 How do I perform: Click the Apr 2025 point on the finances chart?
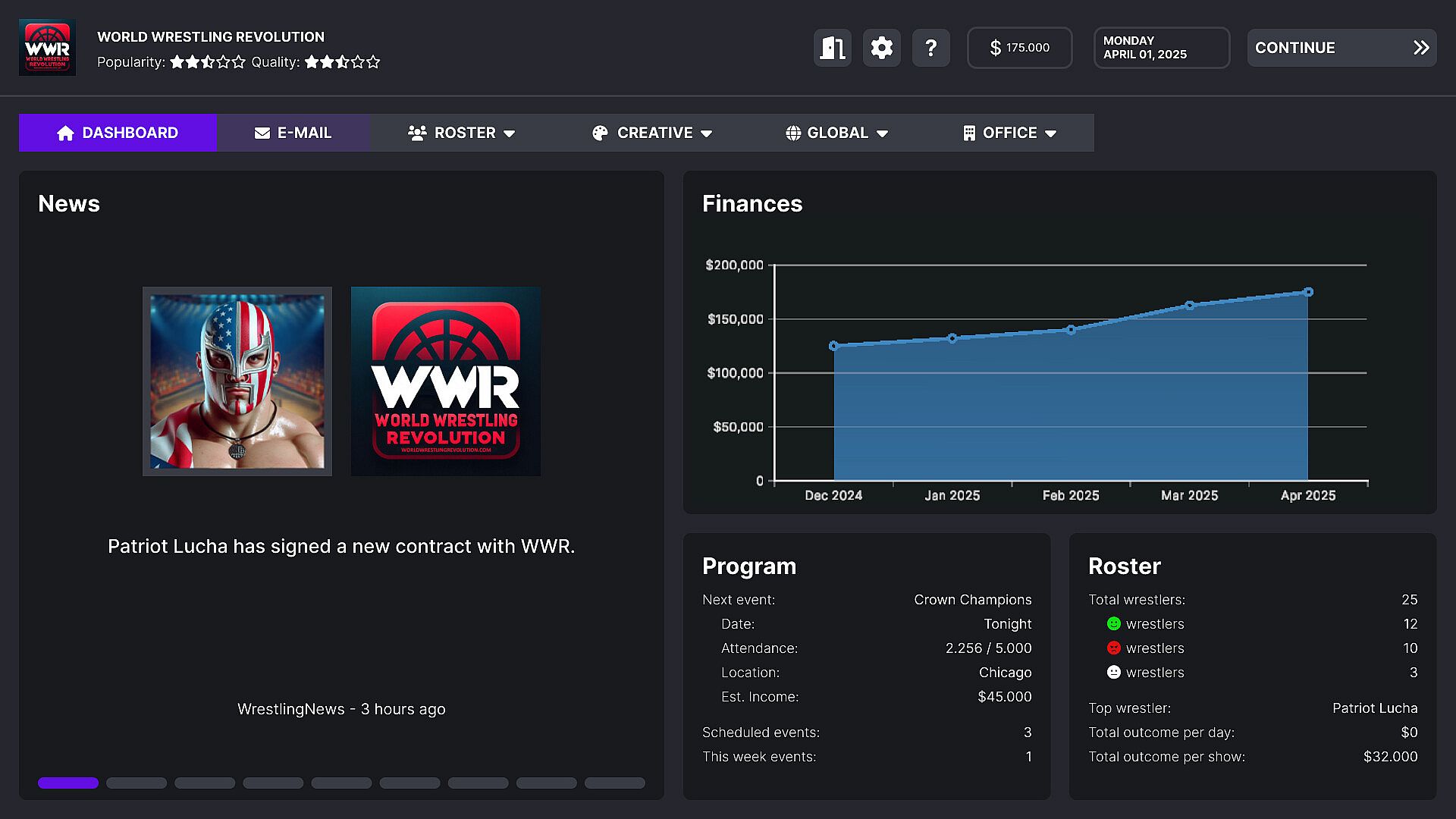1308,292
